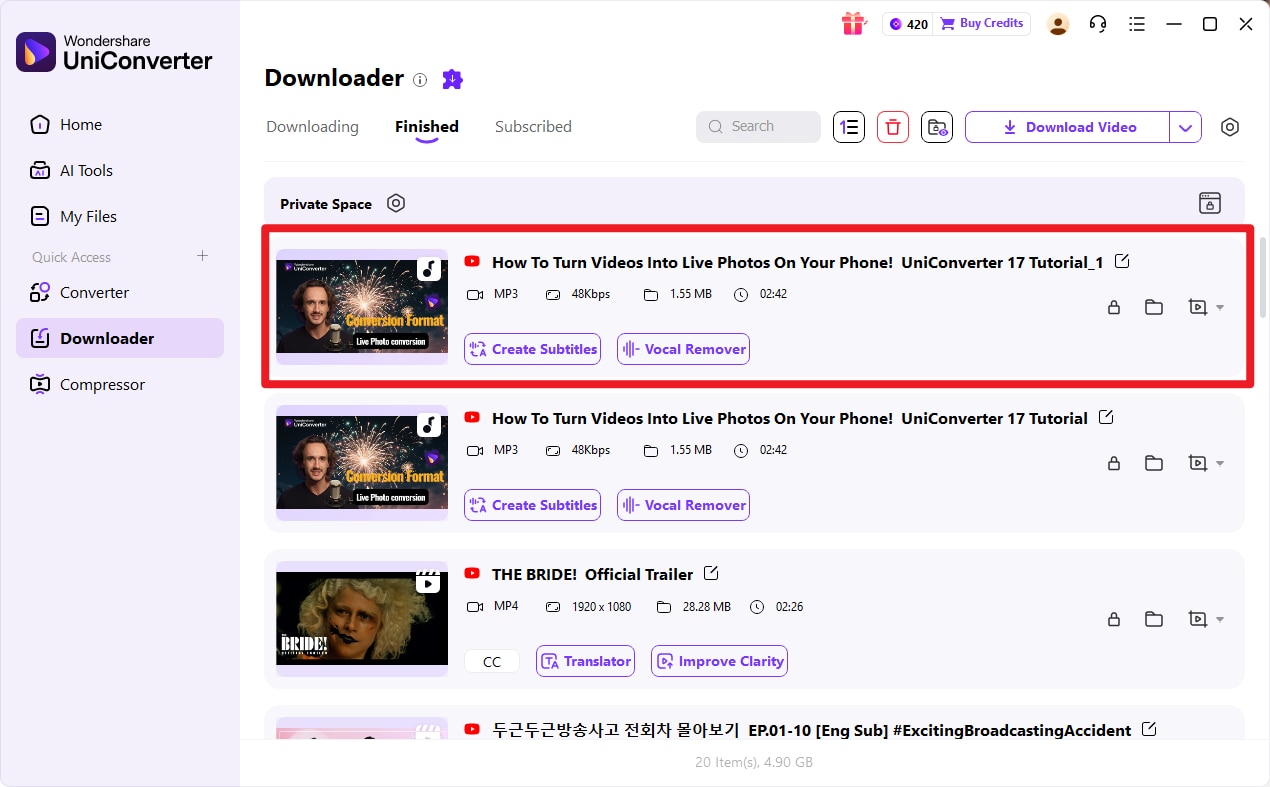This screenshot has width=1270, height=787.
Task: Open the Converter tool in the sidebar
Action: 96,292
